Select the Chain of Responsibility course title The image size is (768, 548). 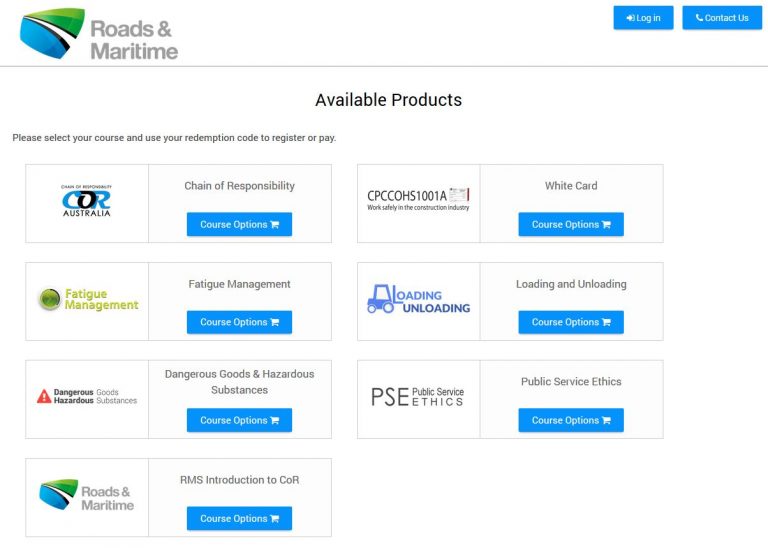(239, 186)
